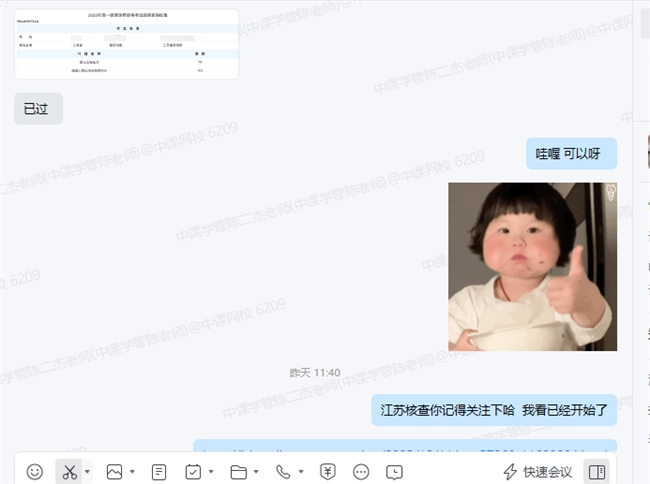Expand the folder options dropdown arrow

pyautogui.click(x=257, y=471)
